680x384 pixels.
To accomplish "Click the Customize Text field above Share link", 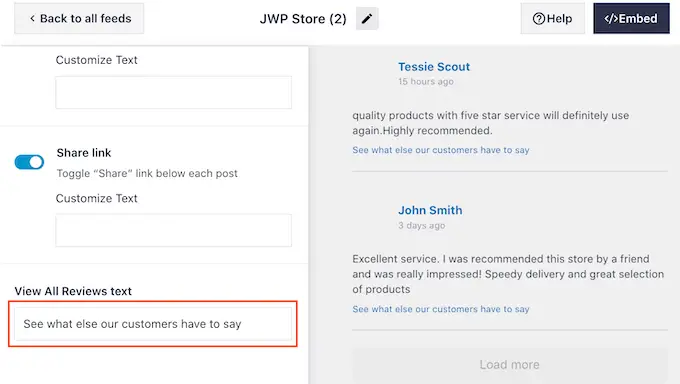I will [x=173, y=92].
